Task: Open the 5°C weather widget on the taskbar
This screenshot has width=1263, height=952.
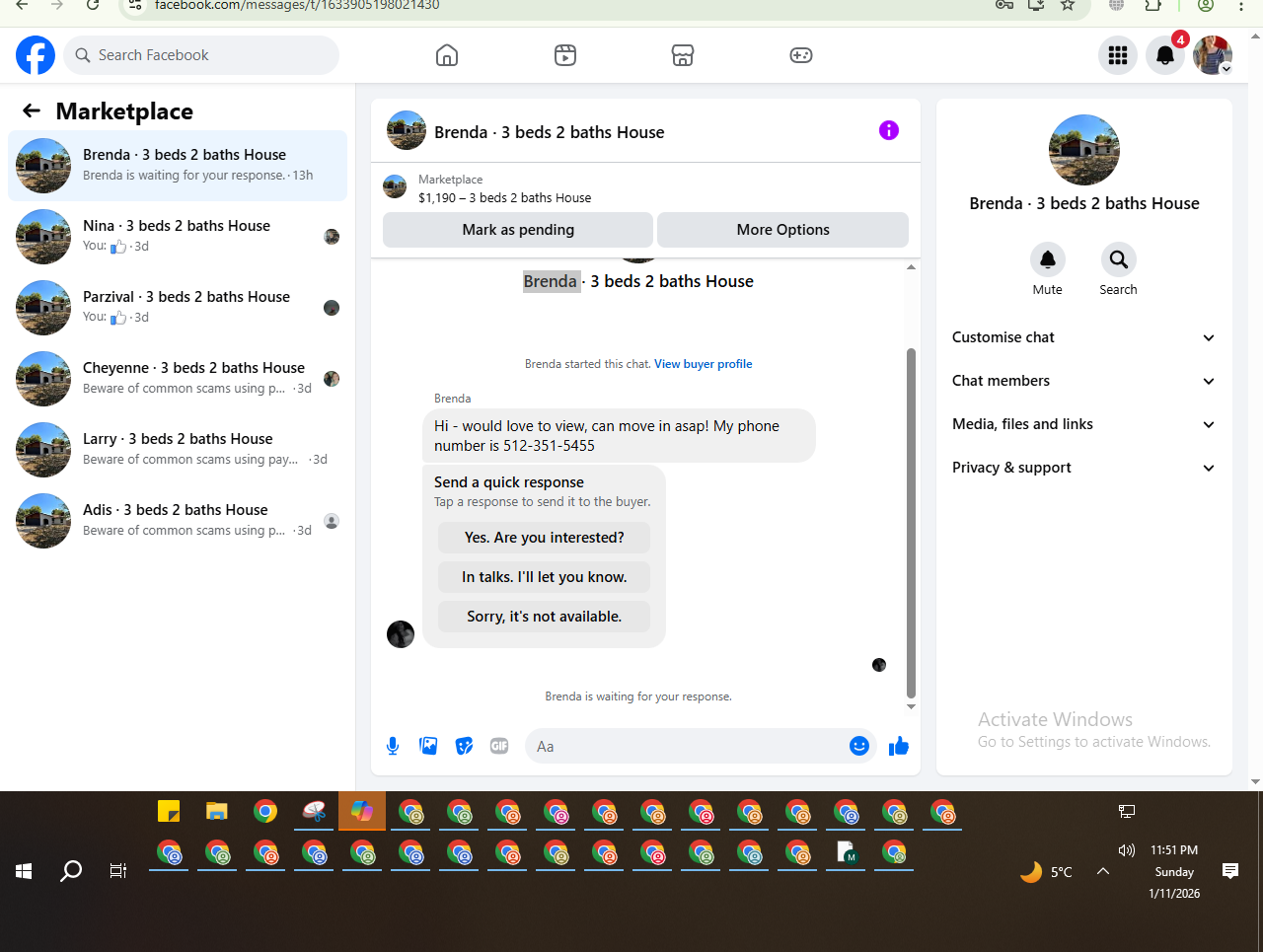Action: coord(1047,872)
